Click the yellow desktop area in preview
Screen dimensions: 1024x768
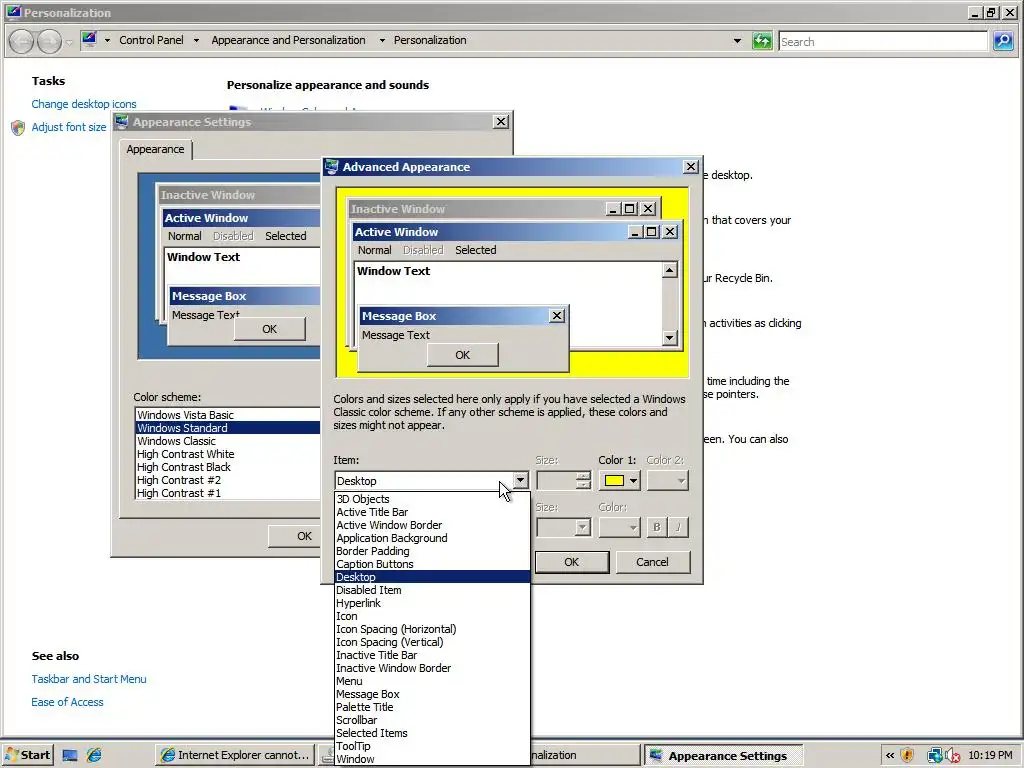(627, 366)
